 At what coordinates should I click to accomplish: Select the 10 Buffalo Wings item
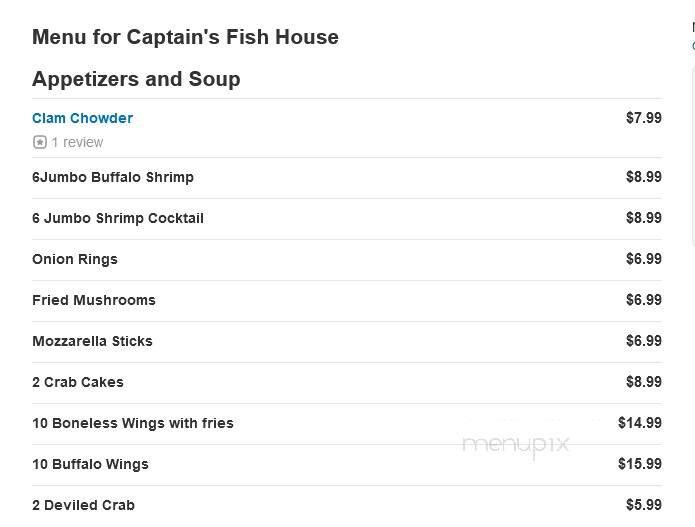pyautogui.click(x=90, y=464)
